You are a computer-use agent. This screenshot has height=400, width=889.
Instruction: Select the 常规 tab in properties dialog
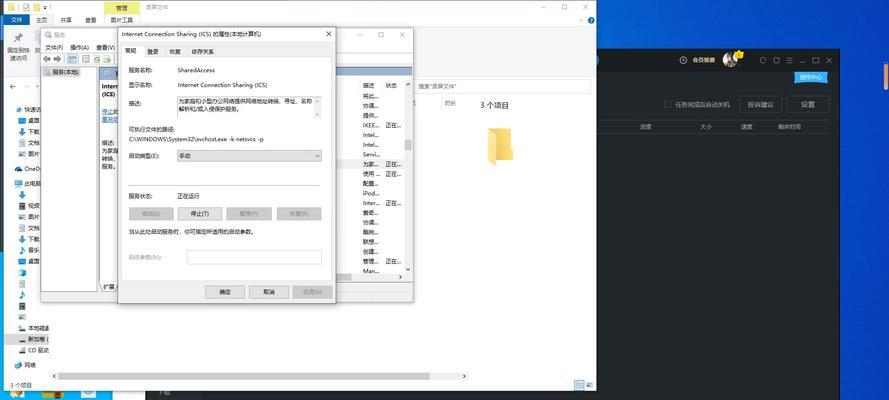coord(131,51)
